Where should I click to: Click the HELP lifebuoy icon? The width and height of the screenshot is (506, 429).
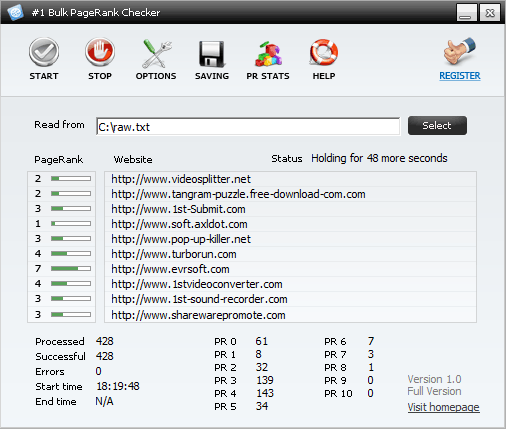click(324, 52)
